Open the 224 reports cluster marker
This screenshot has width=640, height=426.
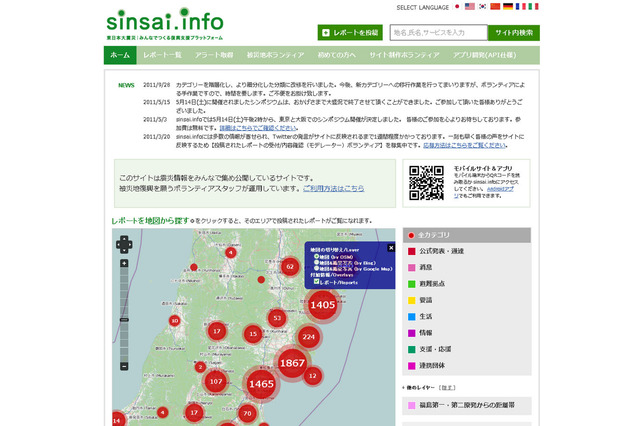(x=309, y=337)
